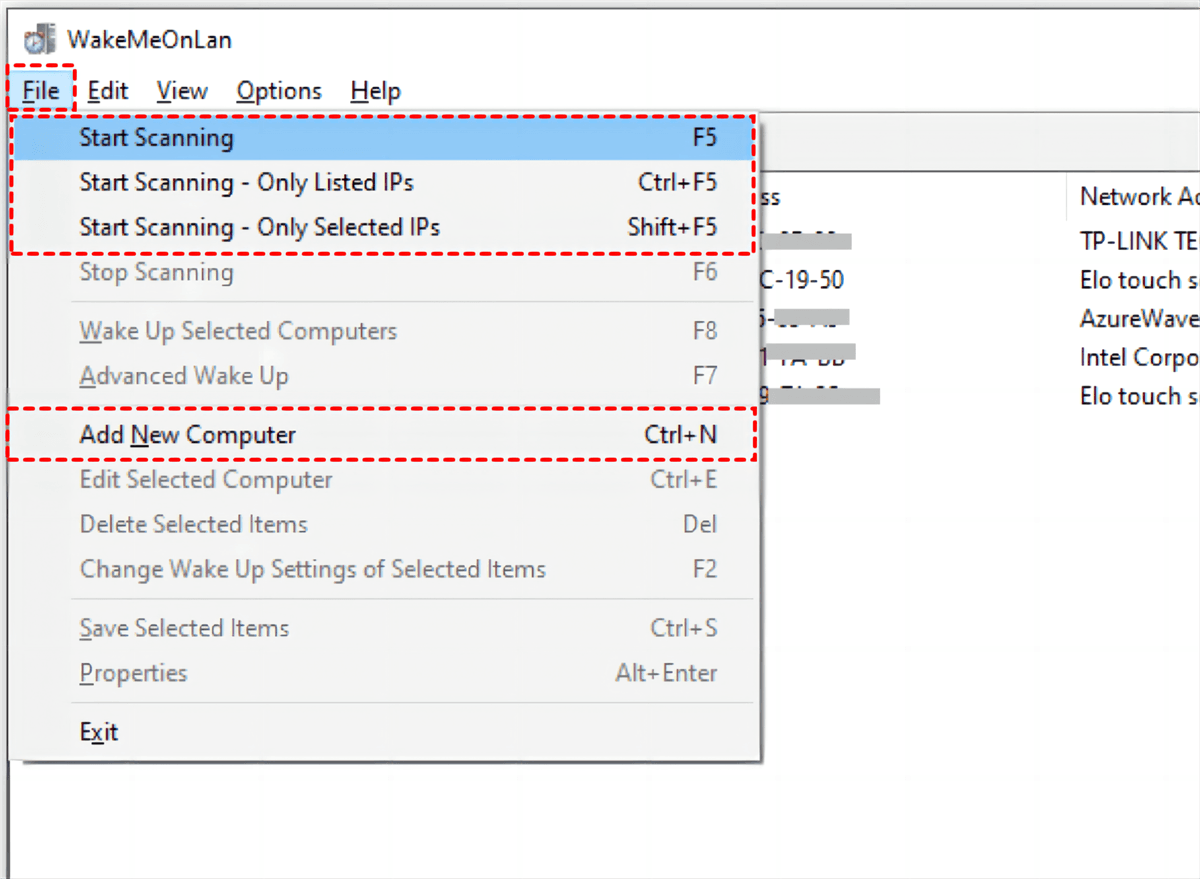This screenshot has height=879, width=1200.
Task: Open the View menu
Action: coord(182,91)
